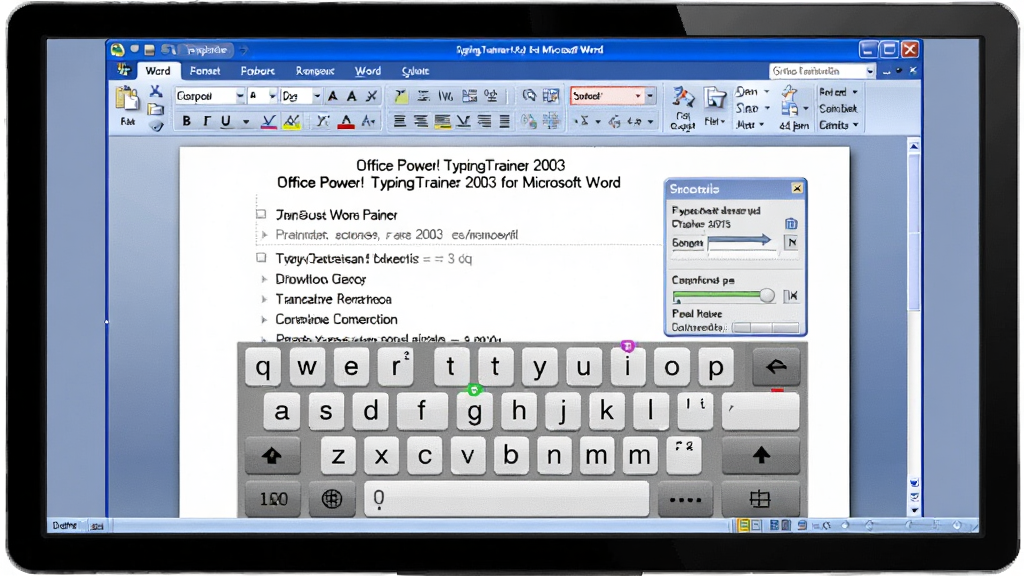Close the Sreontils side panel
This screenshot has width=1024, height=576.
point(797,188)
